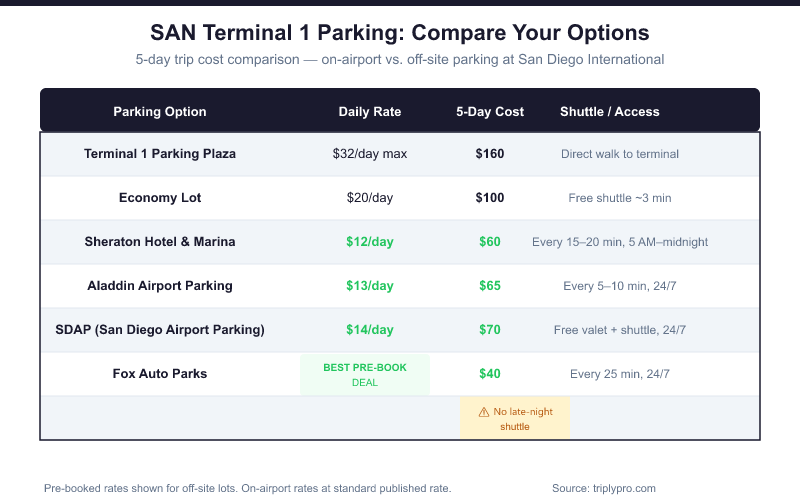Select the Parking Option column header

[x=160, y=112]
